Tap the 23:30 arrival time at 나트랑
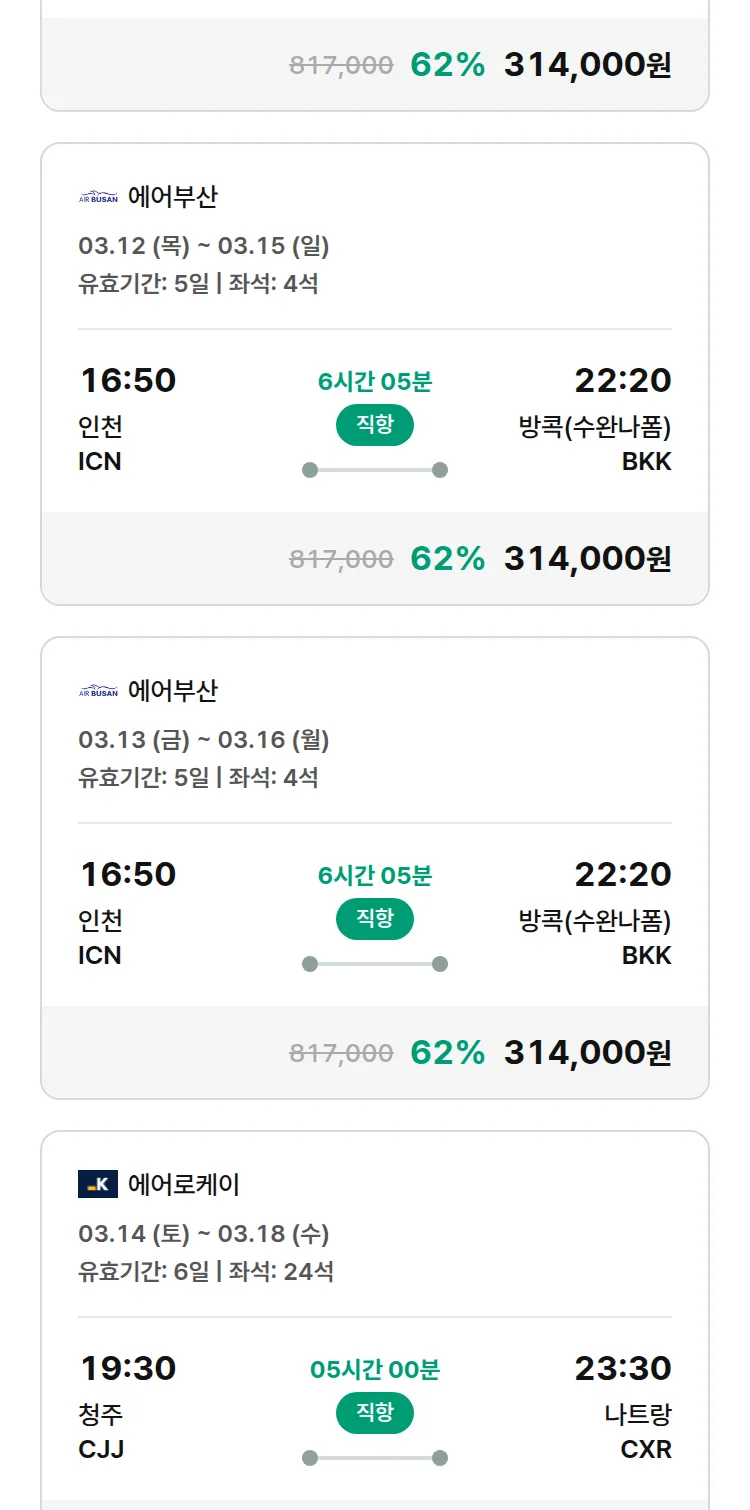This screenshot has width=750, height=1510. (x=623, y=1368)
